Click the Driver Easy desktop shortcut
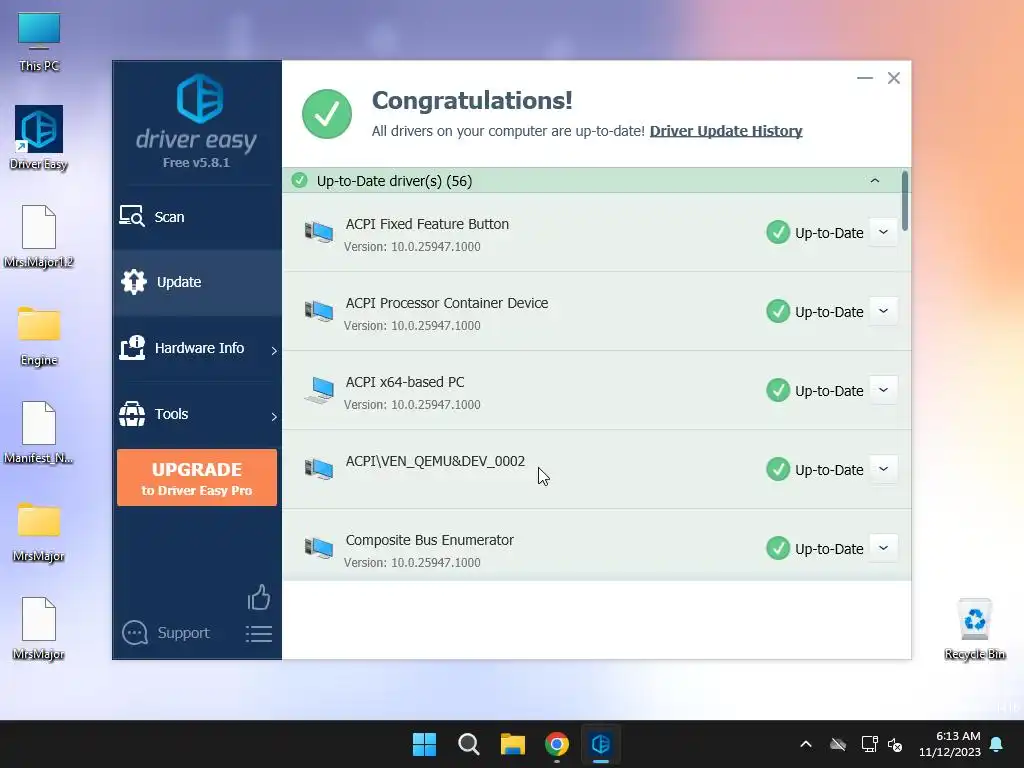Viewport: 1024px width, 768px height. click(x=39, y=138)
